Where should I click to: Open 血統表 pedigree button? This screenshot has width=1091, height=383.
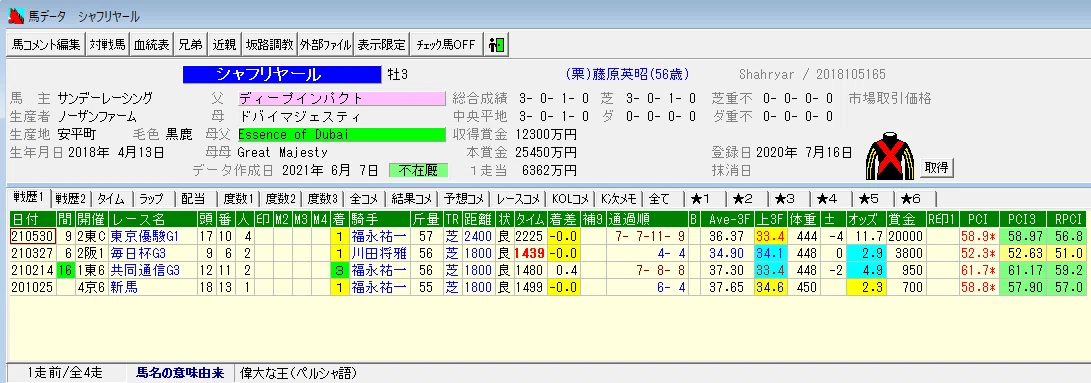[x=152, y=45]
